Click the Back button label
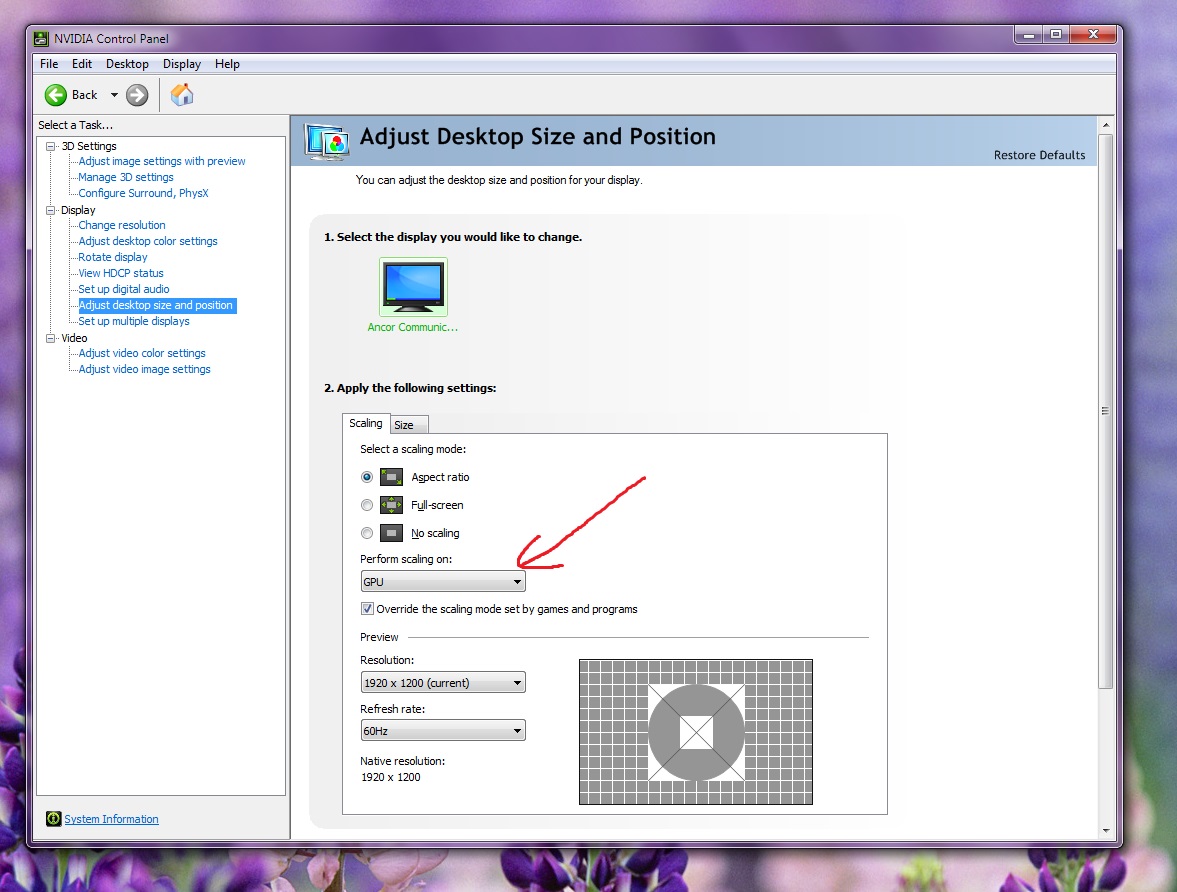Screen dimensions: 1177x892 tap(85, 95)
